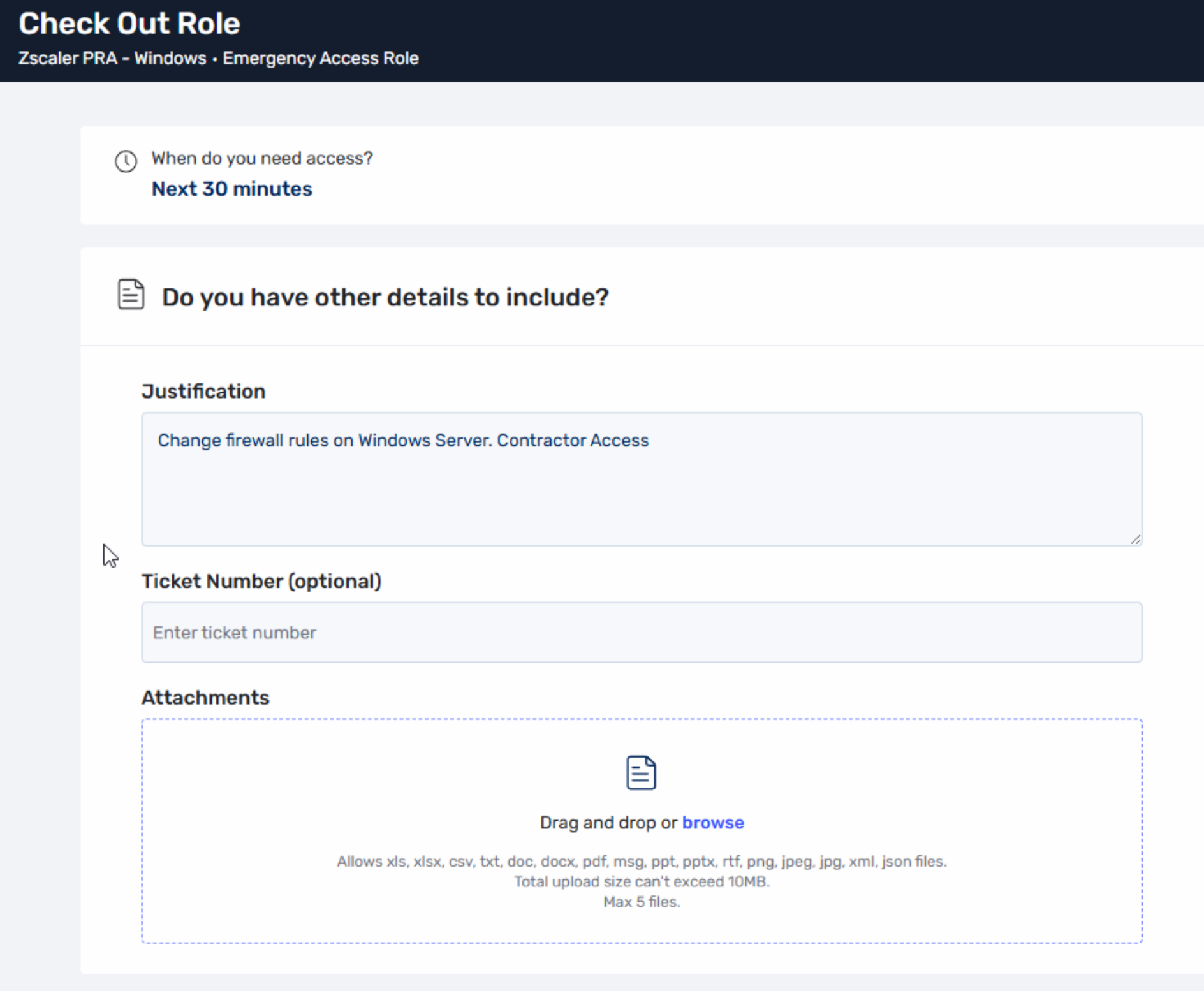Click the Total upload size can't exceed 10MB text
Screen dimensions: 1204x991
point(642,882)
